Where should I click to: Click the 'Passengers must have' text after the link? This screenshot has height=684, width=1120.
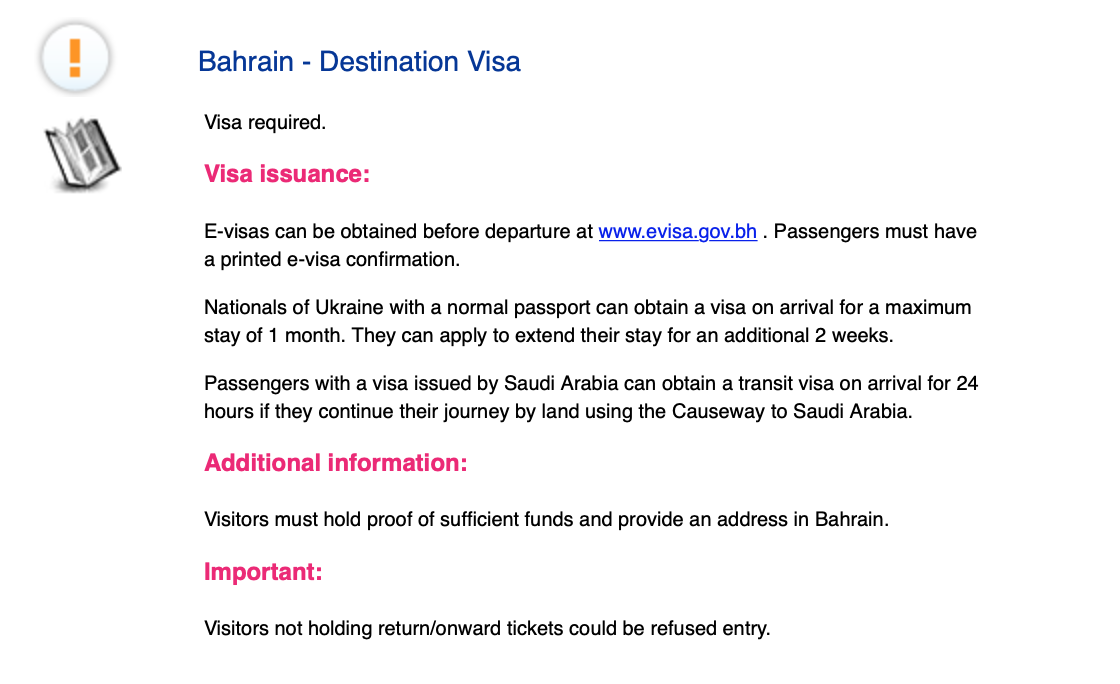point(876,232)
